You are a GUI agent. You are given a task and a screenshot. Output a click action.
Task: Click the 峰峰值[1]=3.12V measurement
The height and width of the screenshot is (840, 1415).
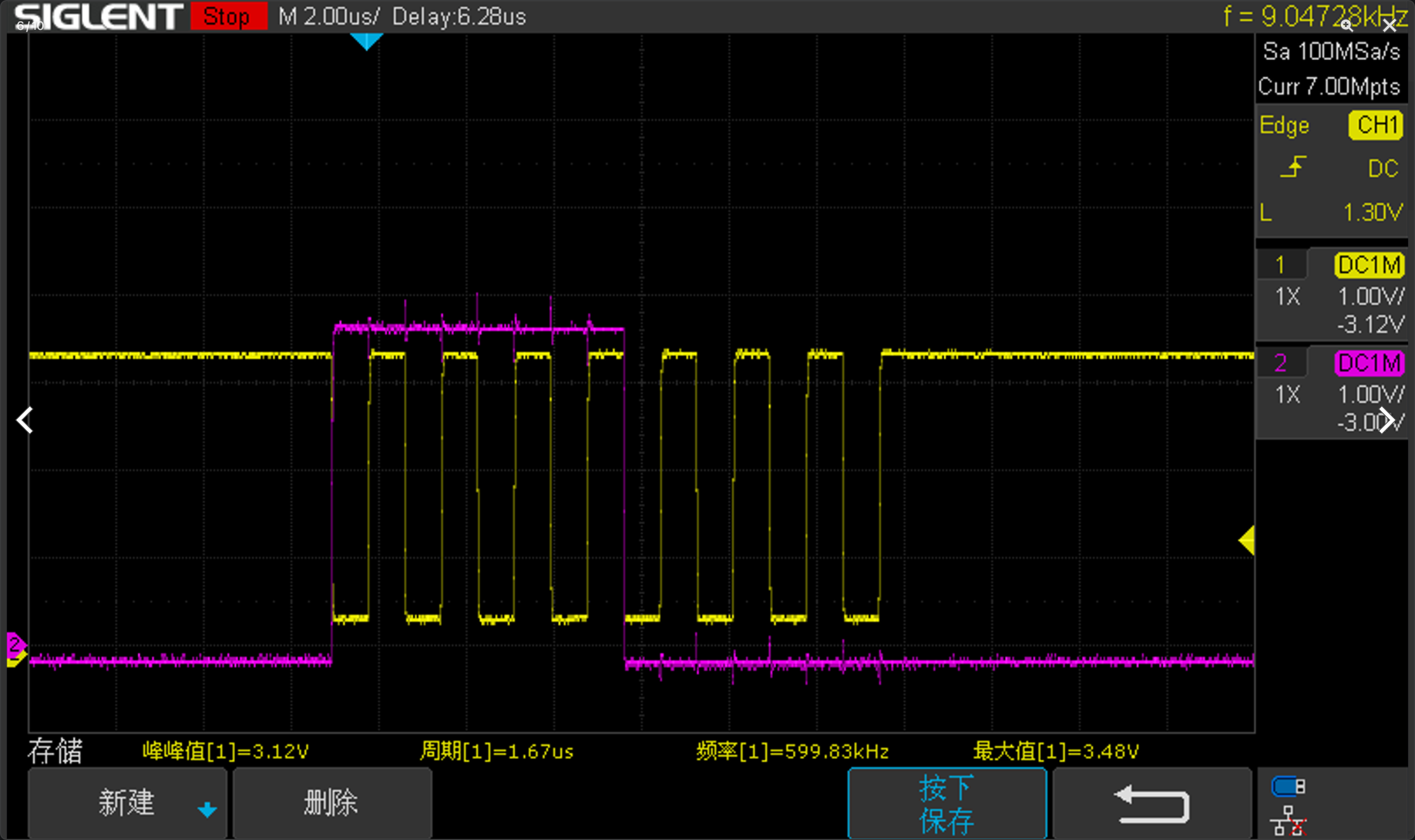[x=226, y=751]
